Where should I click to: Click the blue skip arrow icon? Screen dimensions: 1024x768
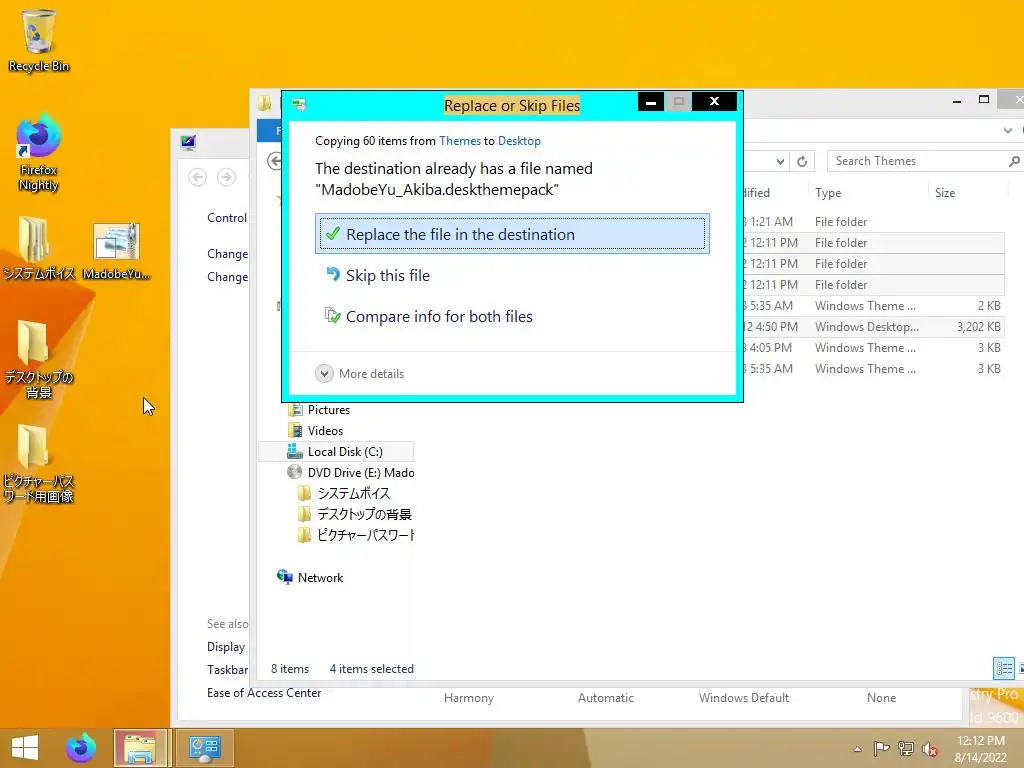[333, 274]
